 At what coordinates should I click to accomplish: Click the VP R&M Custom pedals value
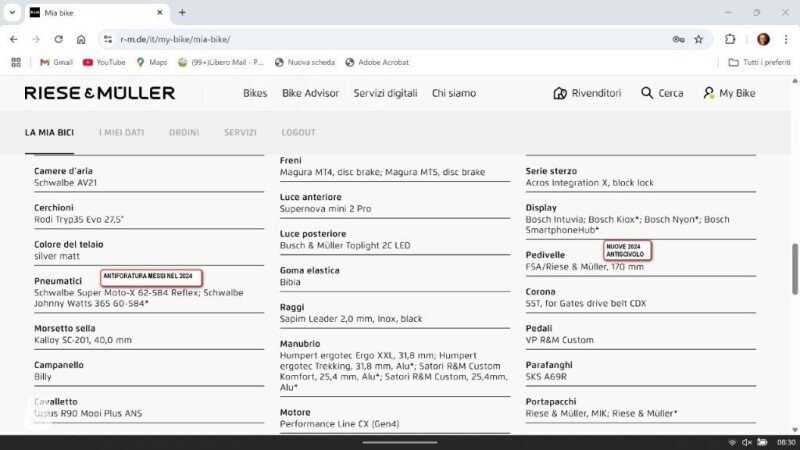coord(560,340)
